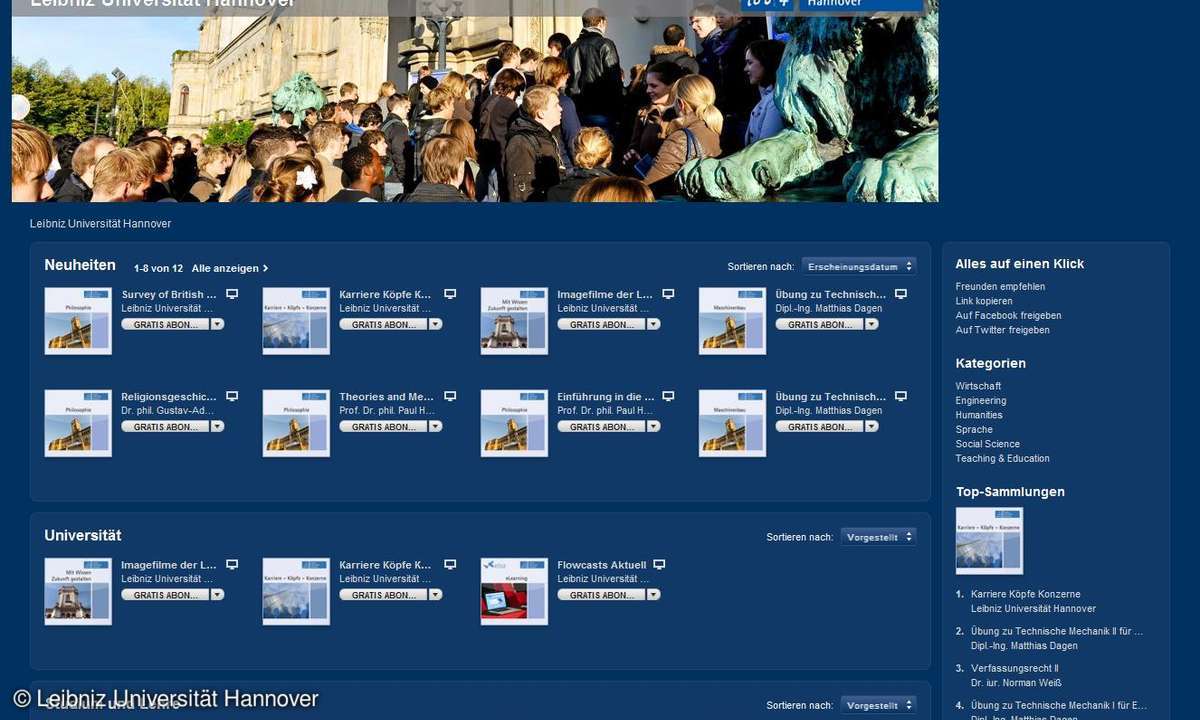Open Survey of British cover thumbnail
Image resolution: width=1200 pixels, height=720 pixels.
pos(78,321)
